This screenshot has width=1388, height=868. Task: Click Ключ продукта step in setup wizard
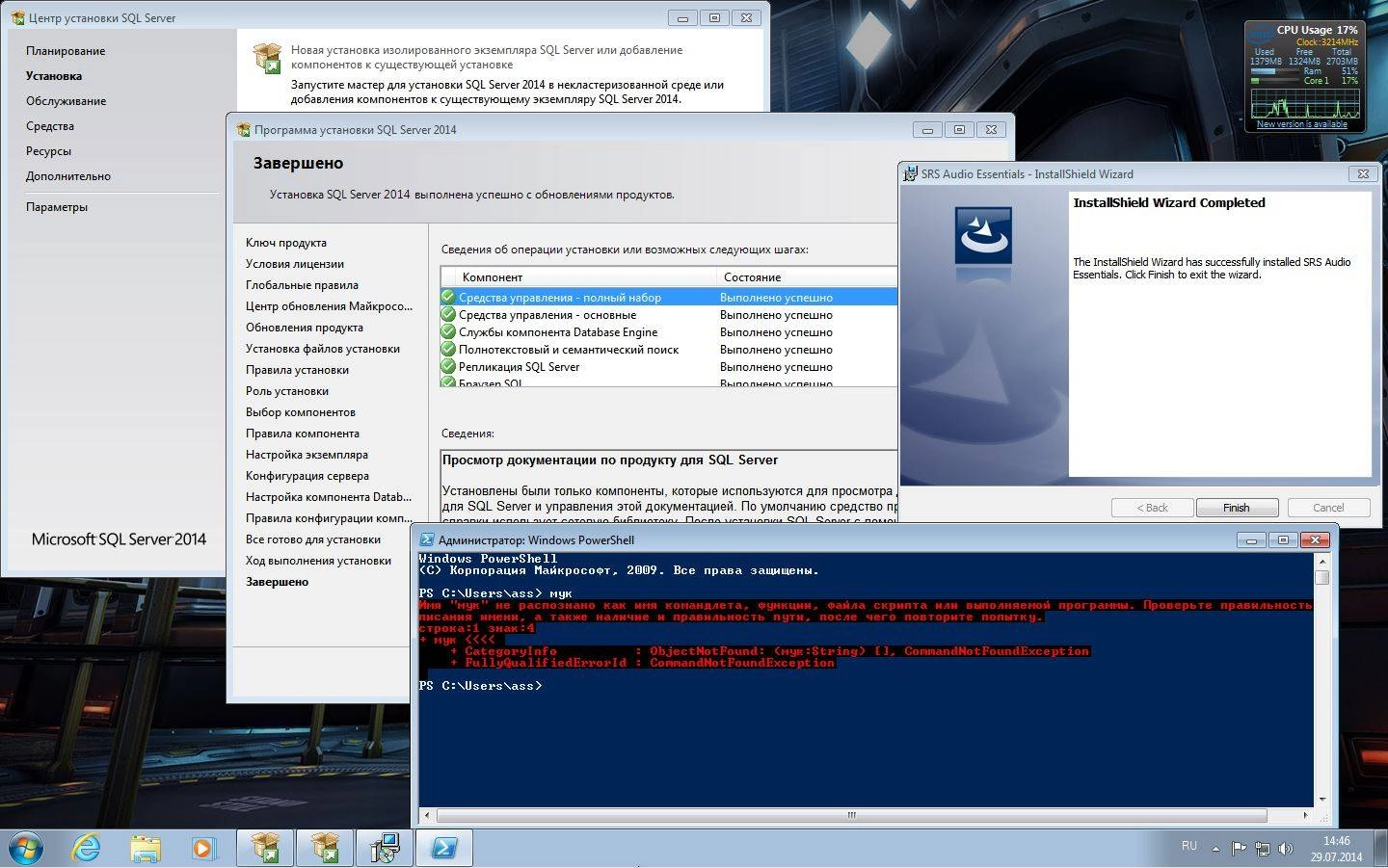tap(286, 243)
